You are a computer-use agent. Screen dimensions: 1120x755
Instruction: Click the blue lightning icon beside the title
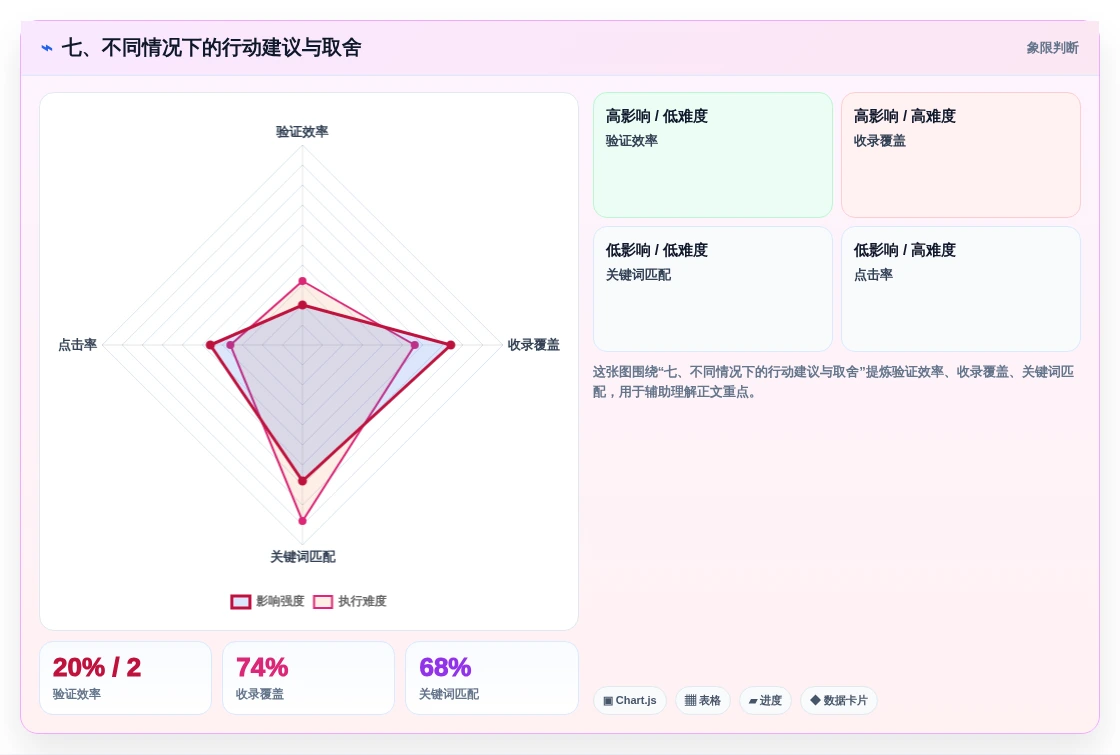click(47, 48)
